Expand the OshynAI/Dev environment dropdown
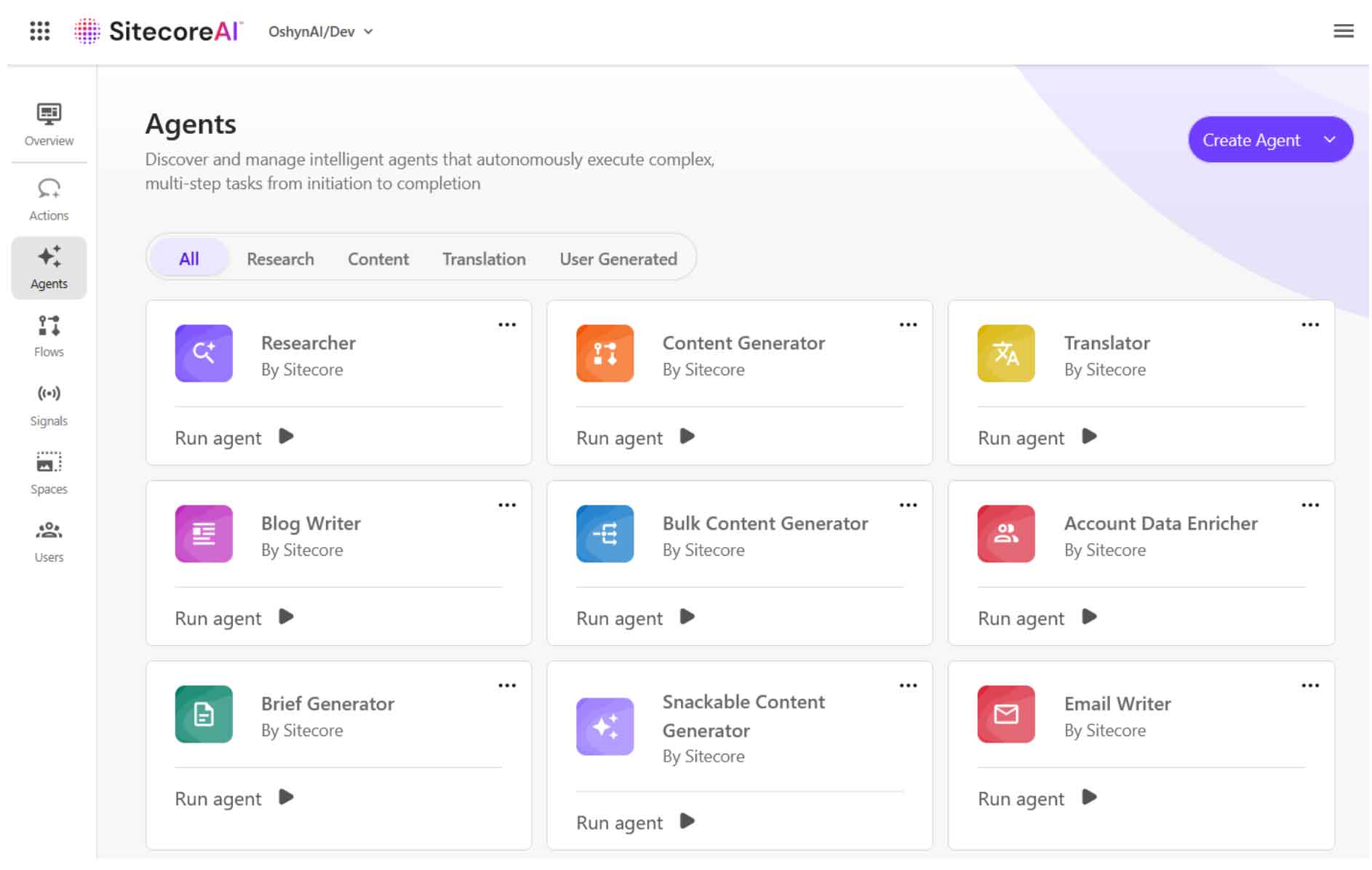The height and width of the screenshot is (870, 1372). [x=321, y=31]
